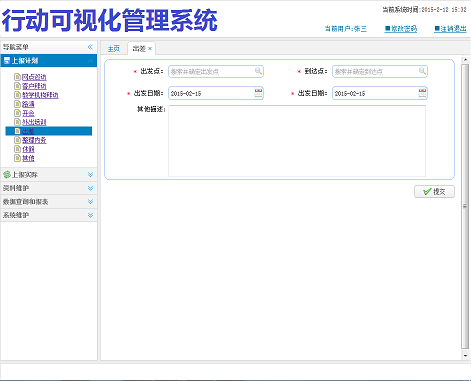Open the 修改密码 link
This screenshot has width=471, height=381.
(401, 29)
